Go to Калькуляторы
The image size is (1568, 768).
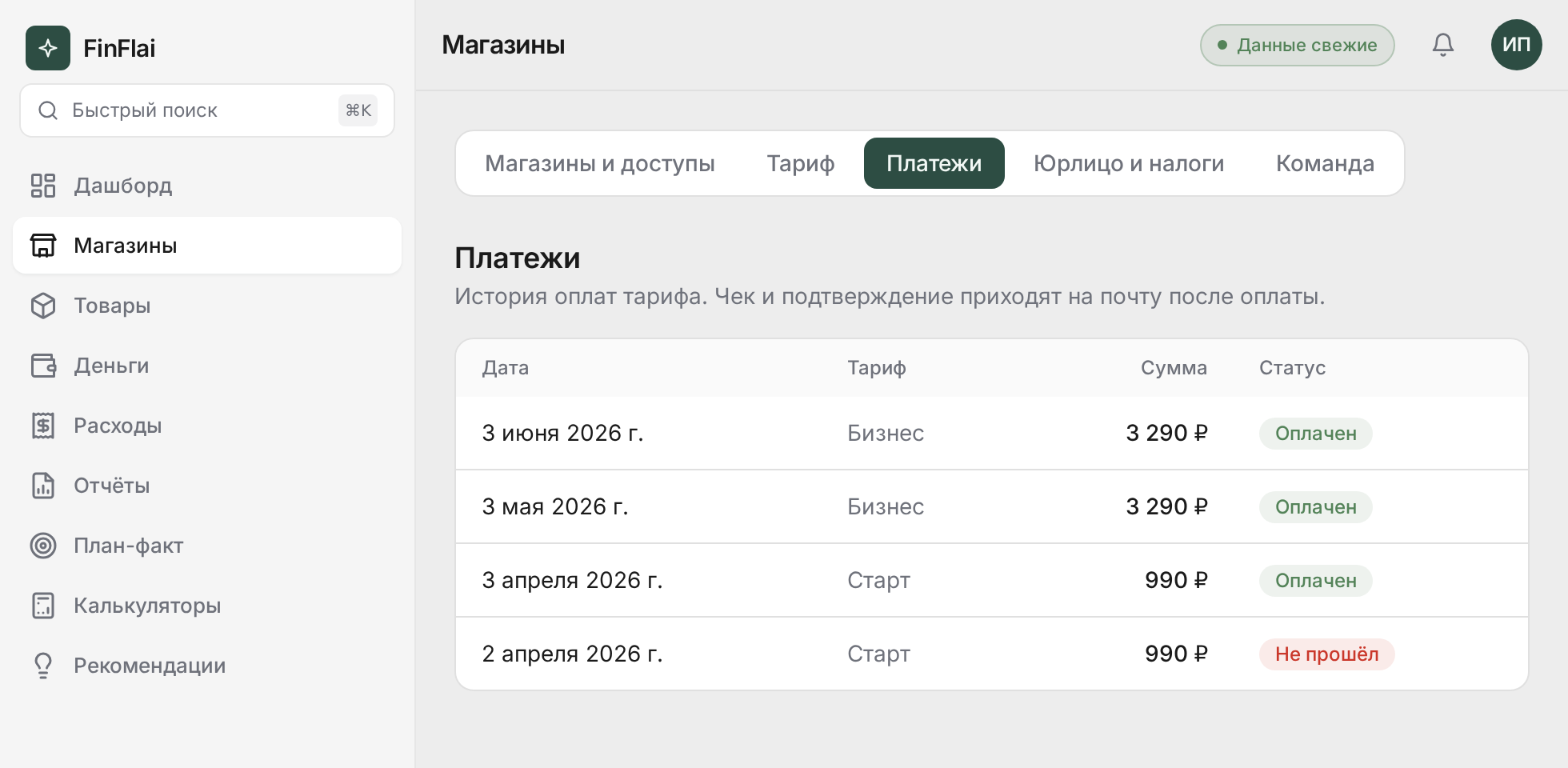tap(207, 606)
